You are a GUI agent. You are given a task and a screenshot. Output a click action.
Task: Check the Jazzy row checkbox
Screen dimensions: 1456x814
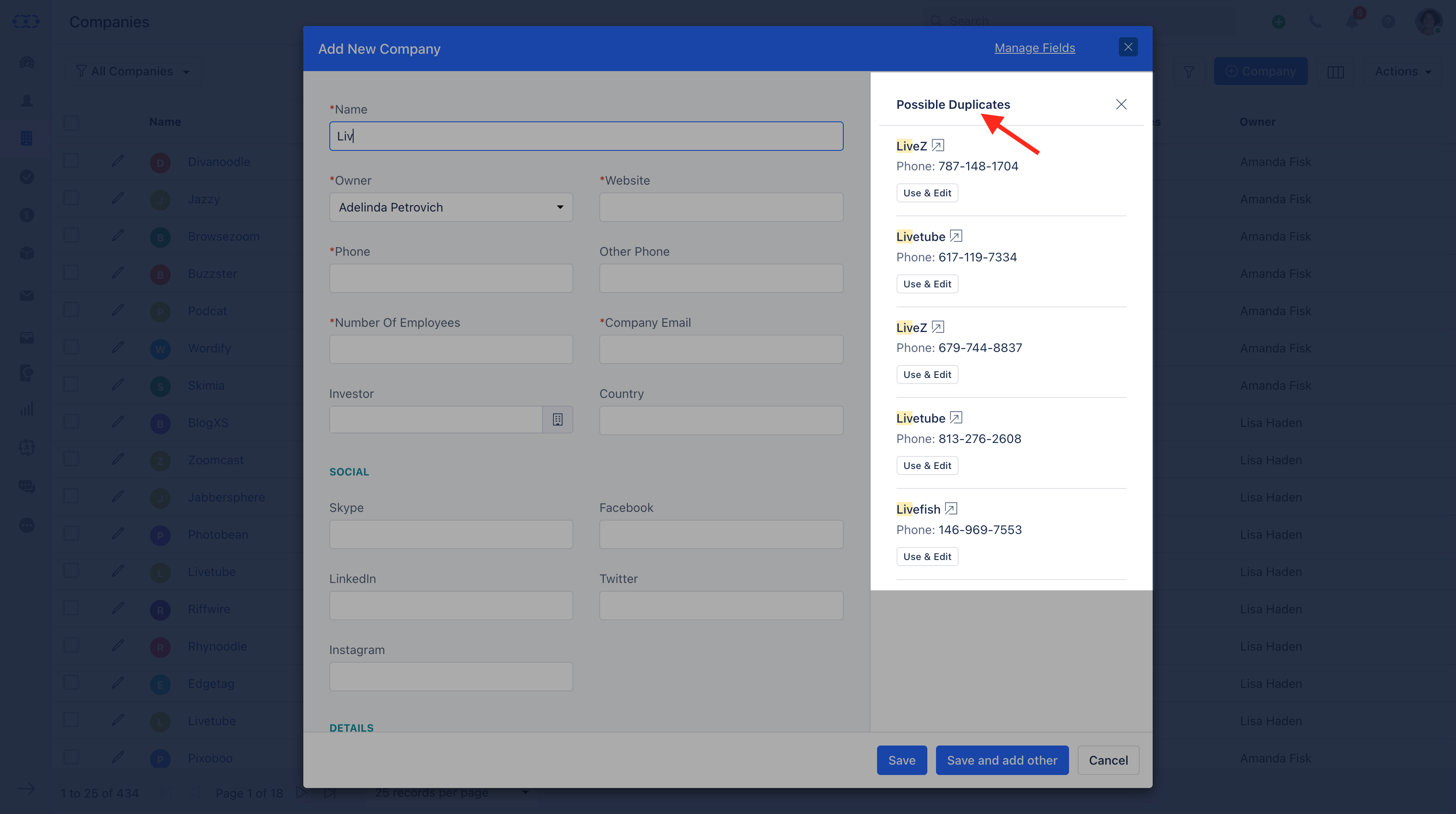[x=71, y=199]
